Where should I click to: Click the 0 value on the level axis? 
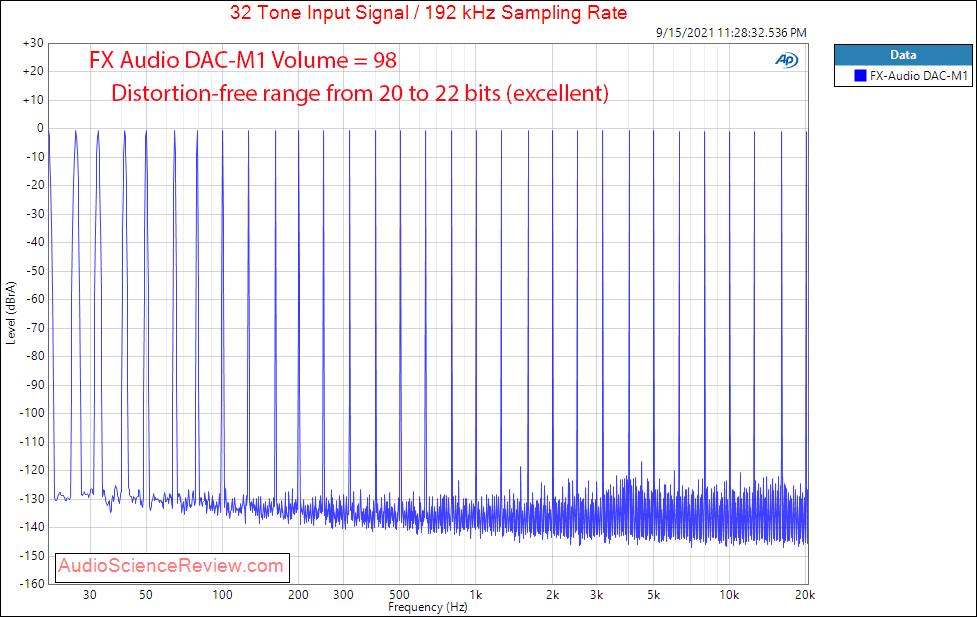coord(41,128)
